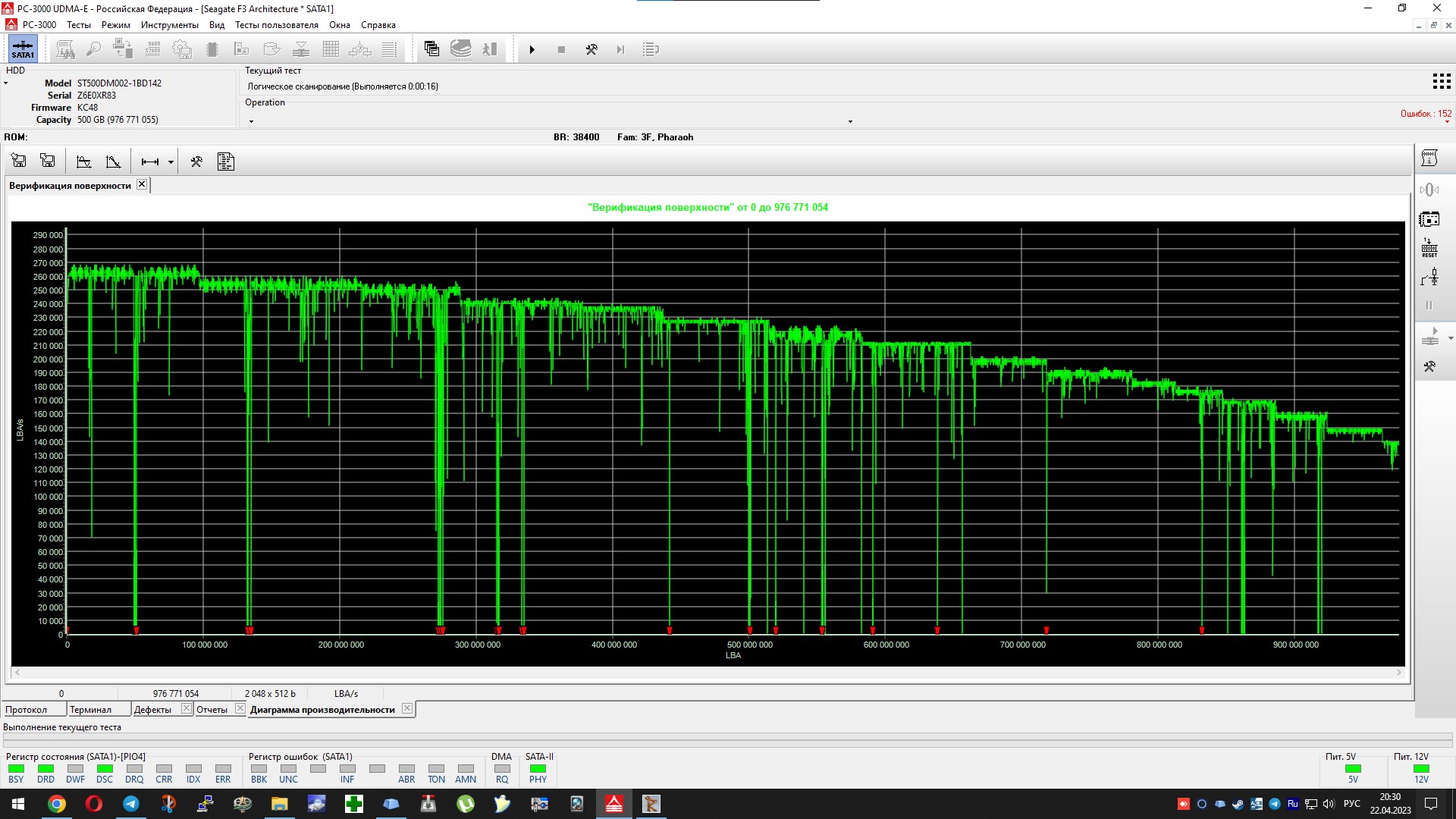Open Telegram from the taskbar

[130, 804]
